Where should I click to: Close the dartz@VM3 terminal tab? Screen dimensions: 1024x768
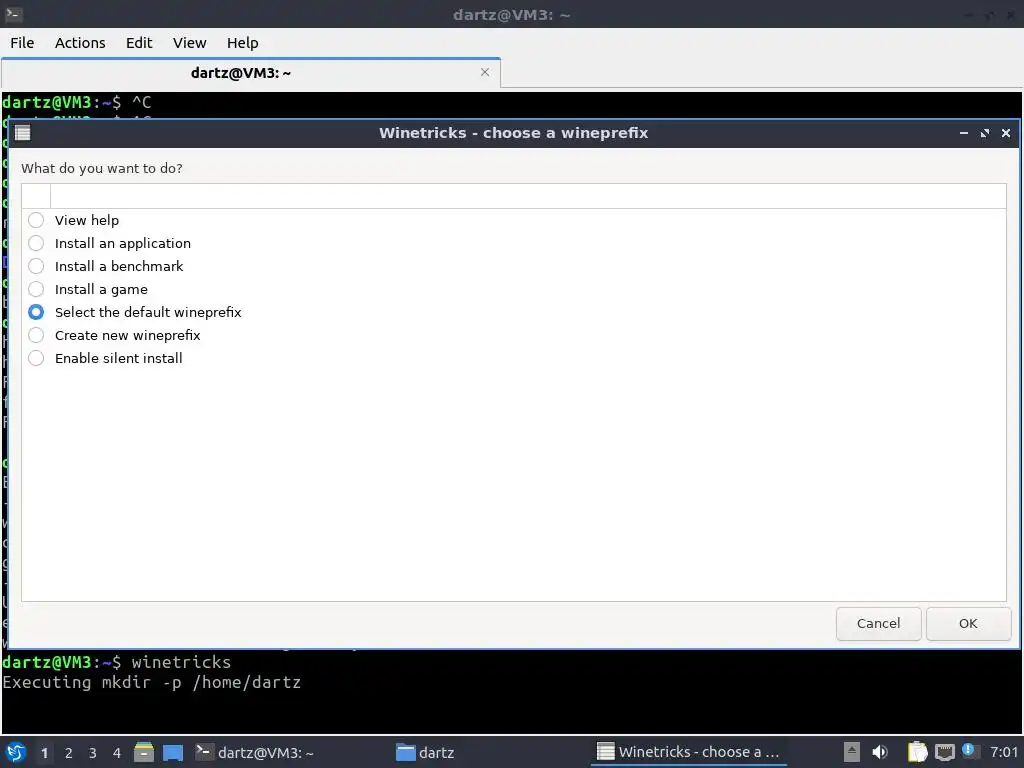[485, 72]
